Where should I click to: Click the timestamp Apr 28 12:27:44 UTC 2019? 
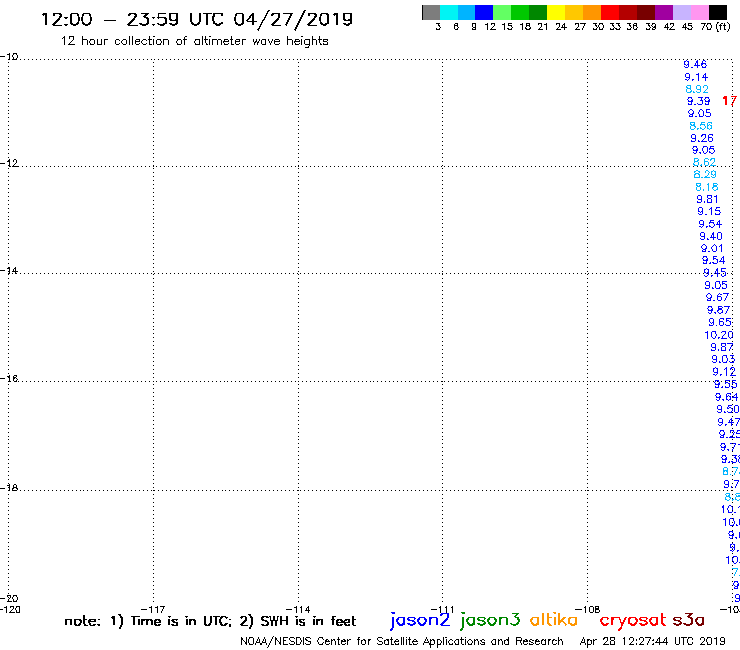point(652,641)
